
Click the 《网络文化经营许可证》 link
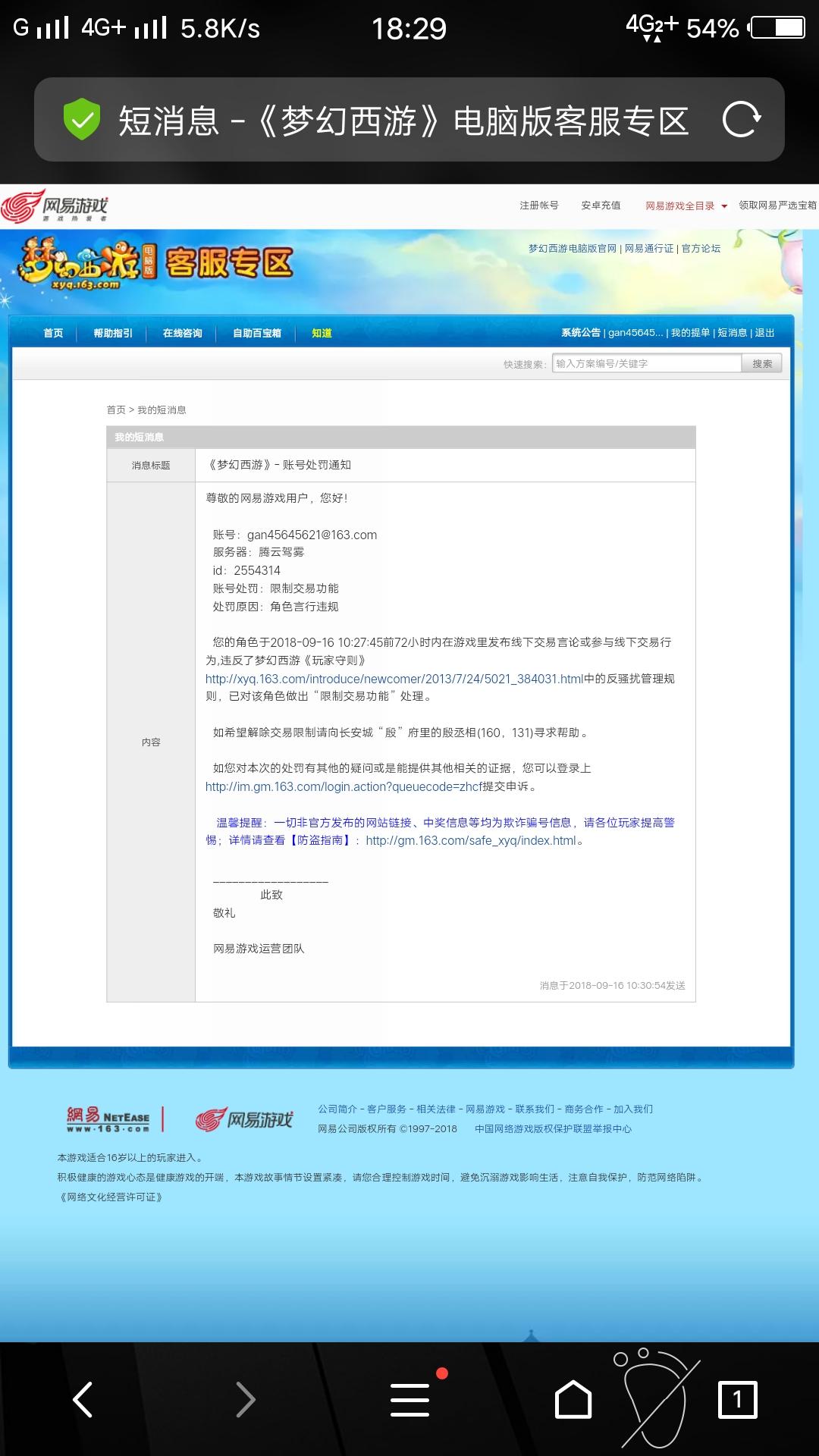[x=110, y=1197]
